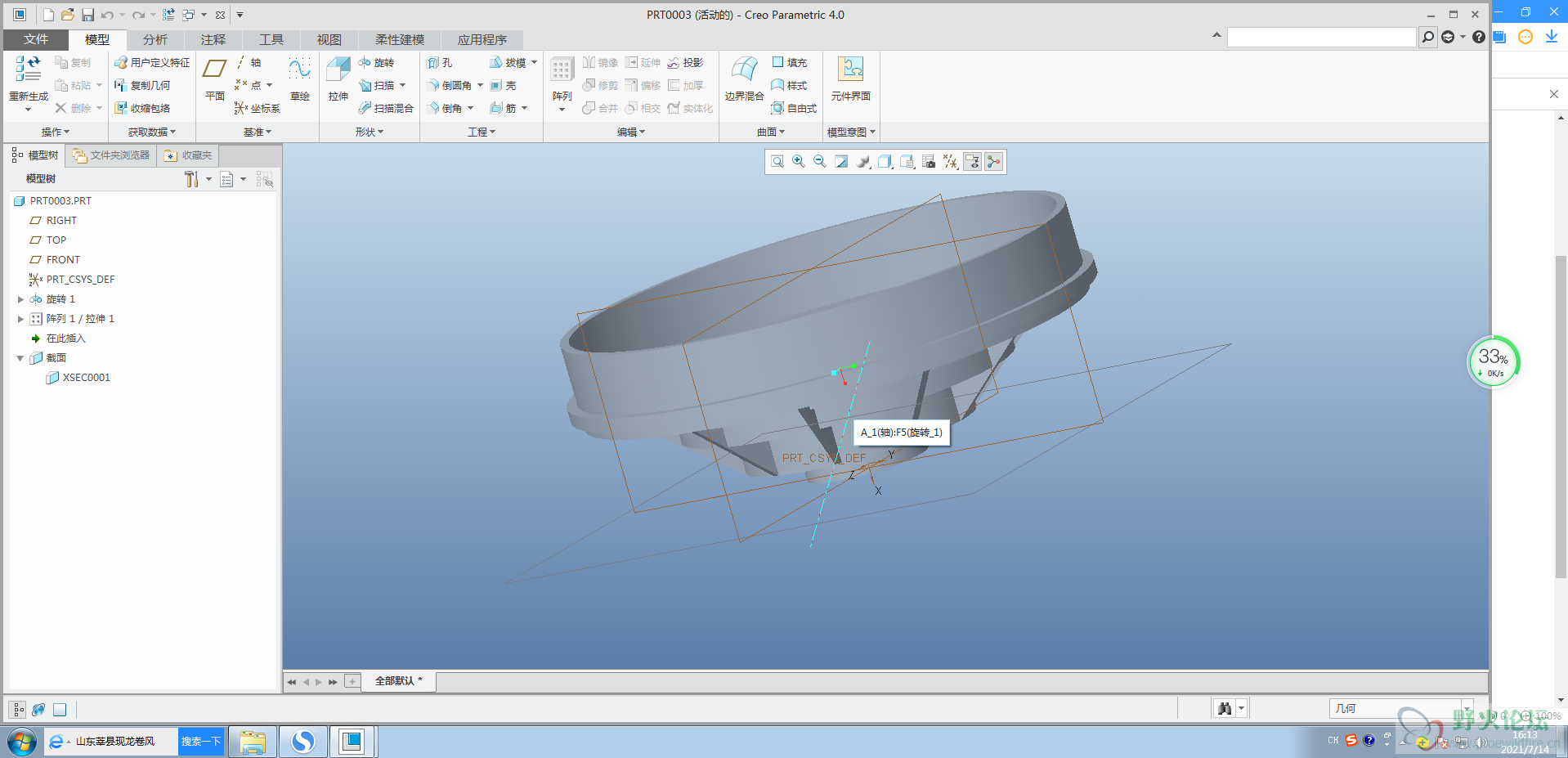Toggle the navigator panel in status bar
1568x758 pixels.
click(18, 709)
